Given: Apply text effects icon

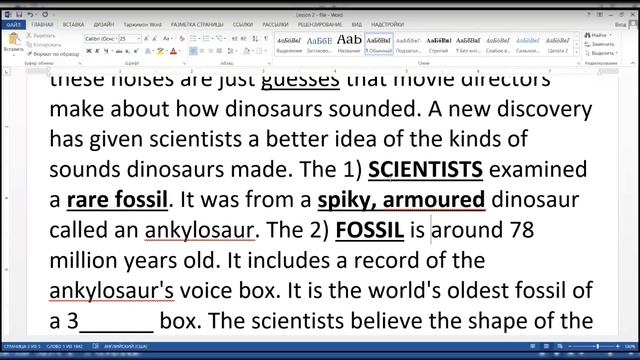Looking at the screenshot, I should [148, 51].
